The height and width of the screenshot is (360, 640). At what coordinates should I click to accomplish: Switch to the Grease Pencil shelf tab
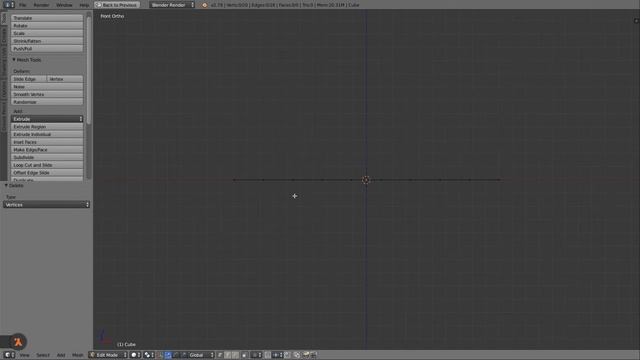click(x=4, y=117)
